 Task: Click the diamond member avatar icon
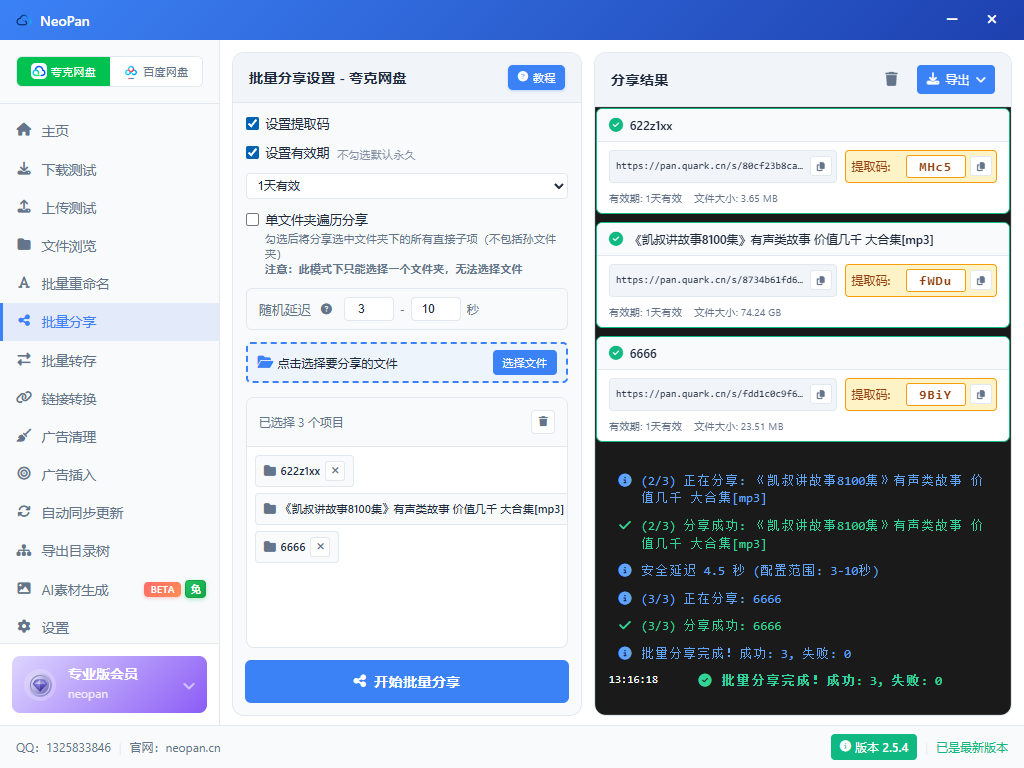(x=40, y=685)
